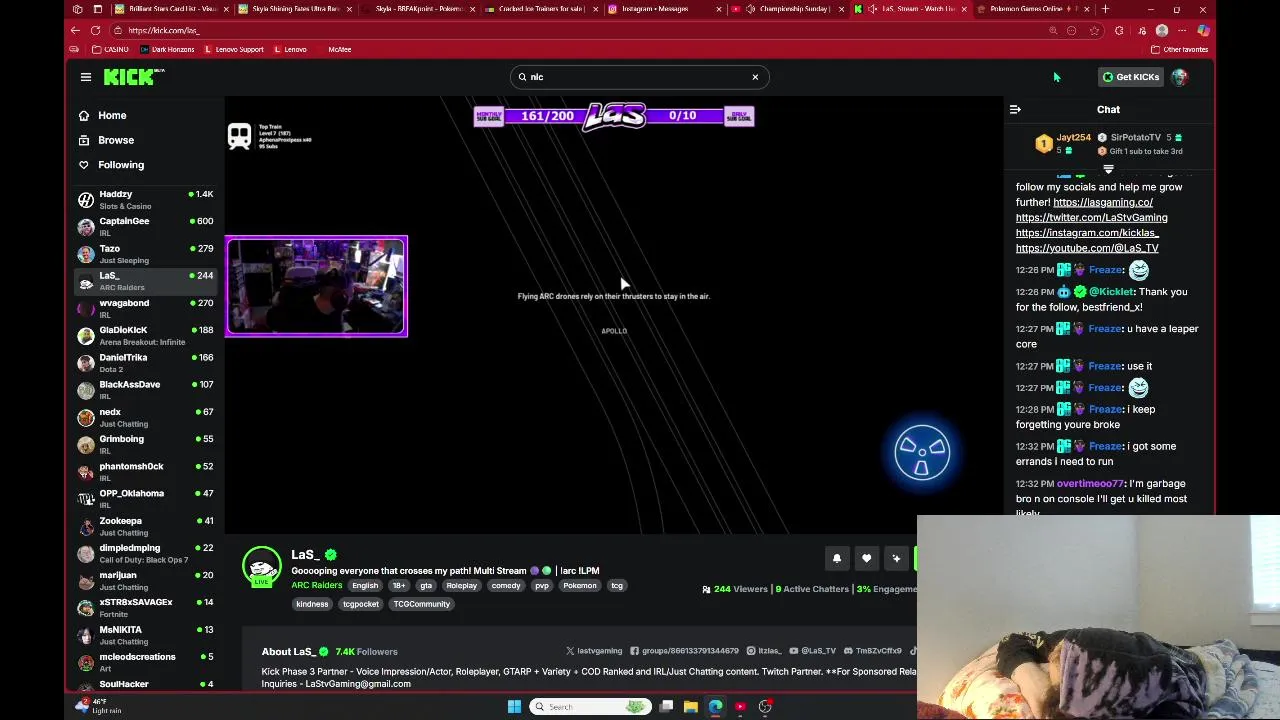Screen dimensions: 1280x720
Task: Open the lastvgaming X social link
Action: click(594, 651)
